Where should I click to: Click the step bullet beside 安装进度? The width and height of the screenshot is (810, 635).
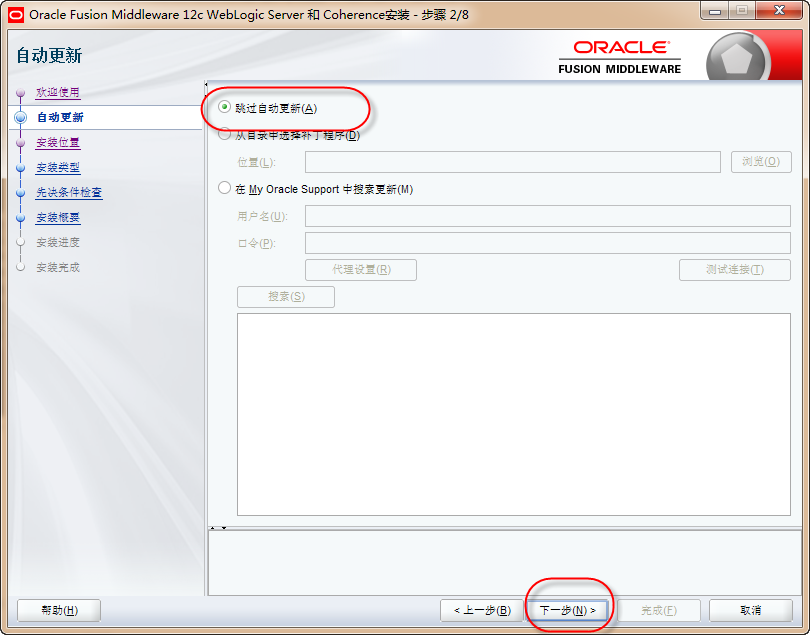point(21,242)
